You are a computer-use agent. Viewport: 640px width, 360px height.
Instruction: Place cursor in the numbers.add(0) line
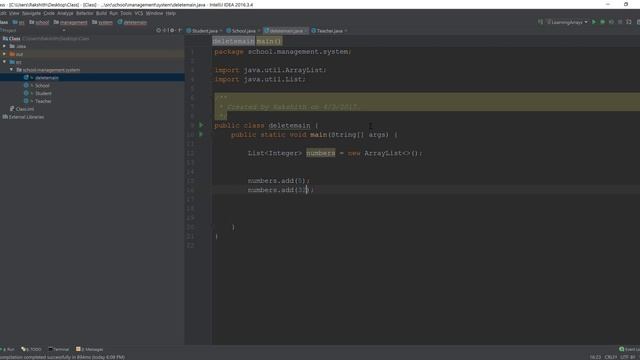tap(279, 180)
